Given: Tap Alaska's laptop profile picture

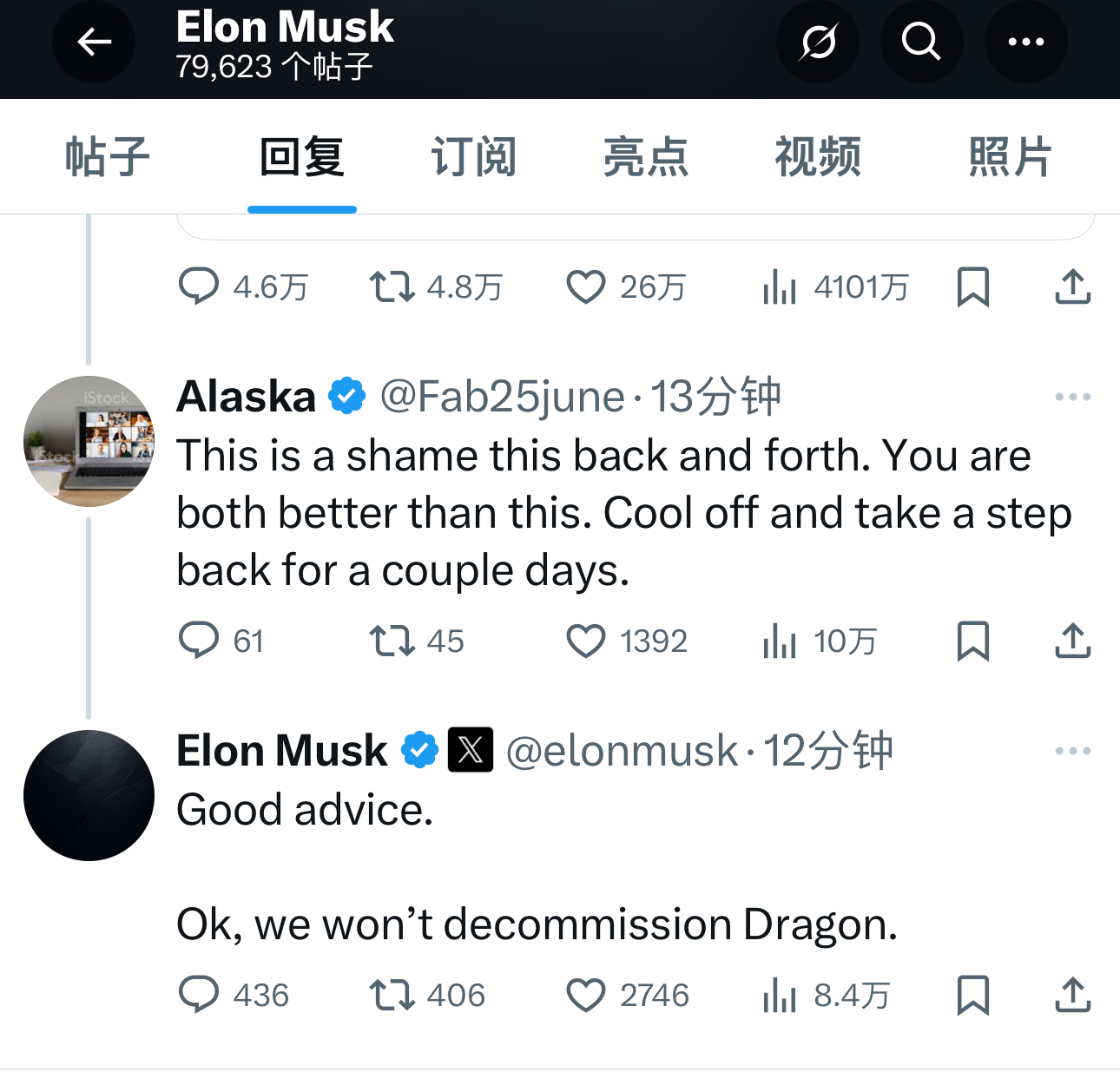Looking at the screenshot, I should point(89,441).
